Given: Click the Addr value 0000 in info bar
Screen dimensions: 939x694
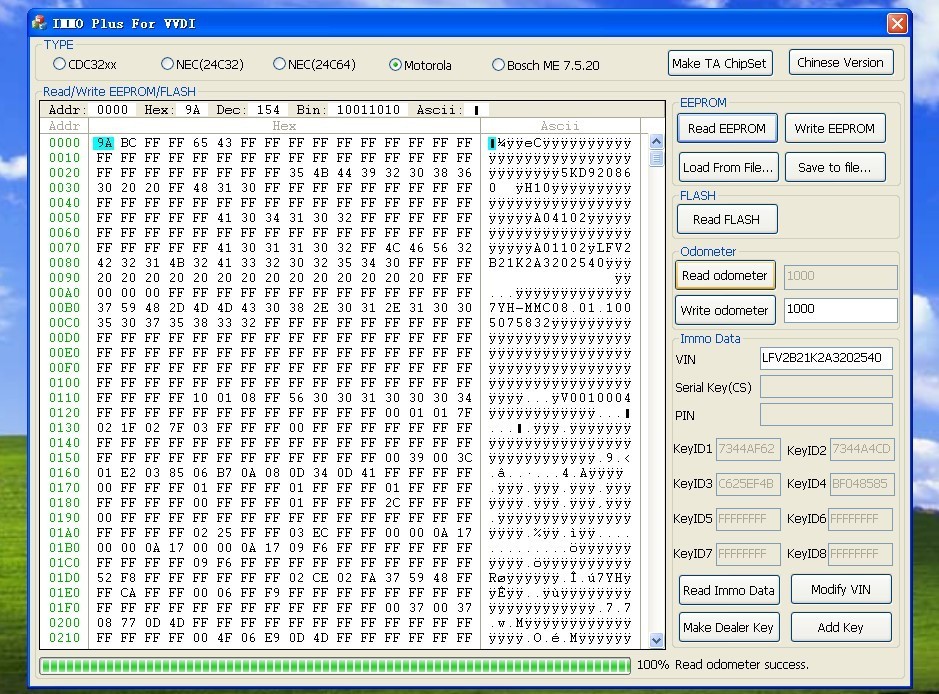Looking at the screenshot, I should pos(113,110).
